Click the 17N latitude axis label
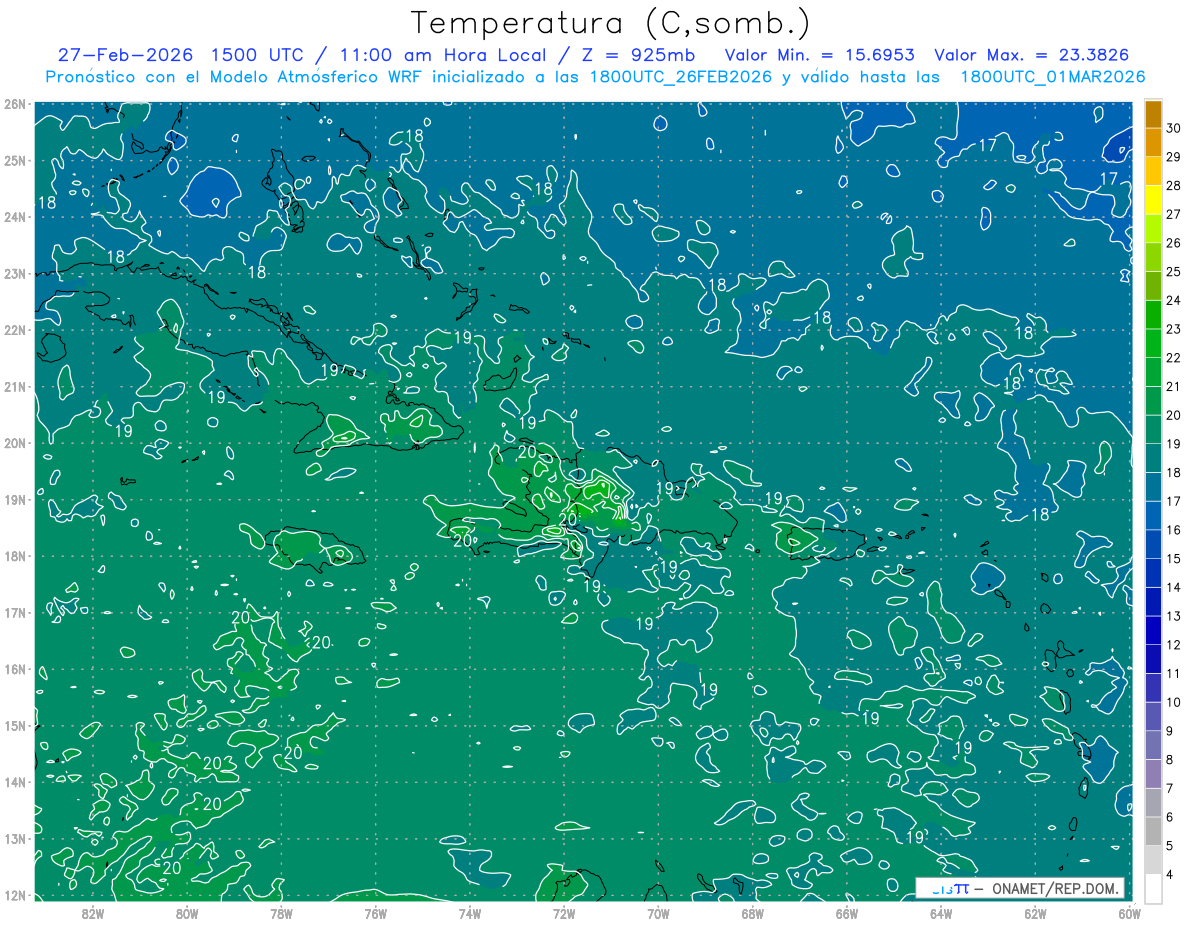Viewport: 1200px width, 927px height. click(15, 612)
